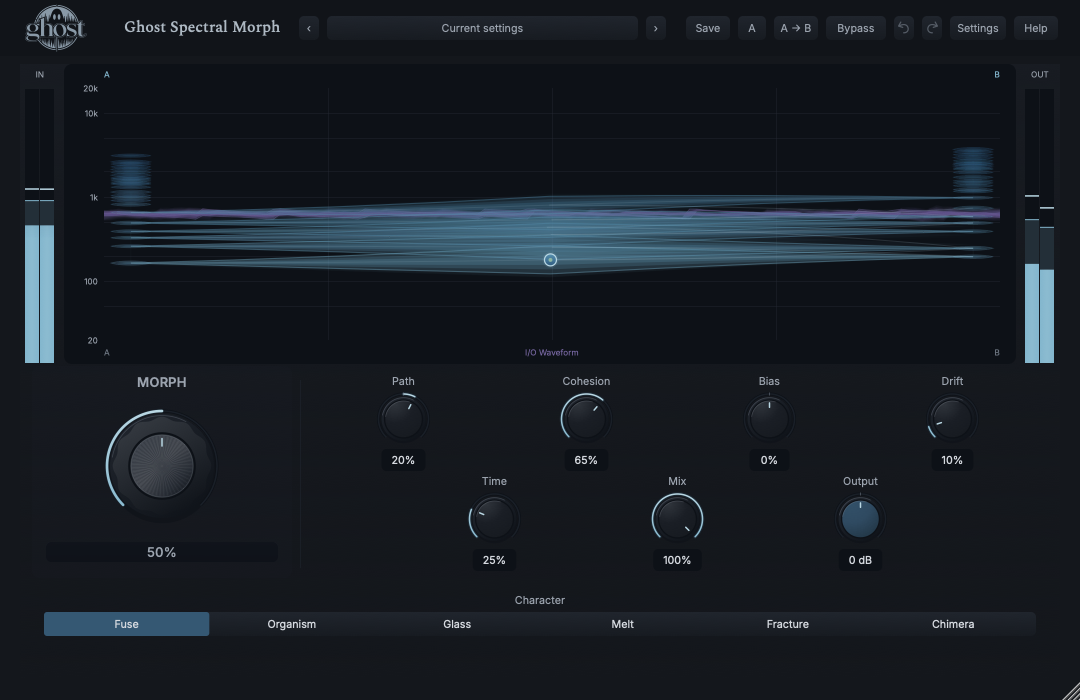Viewport: 1080px width, 700px height.
Task: Open the Settings panel
Action: coord(977,28)
